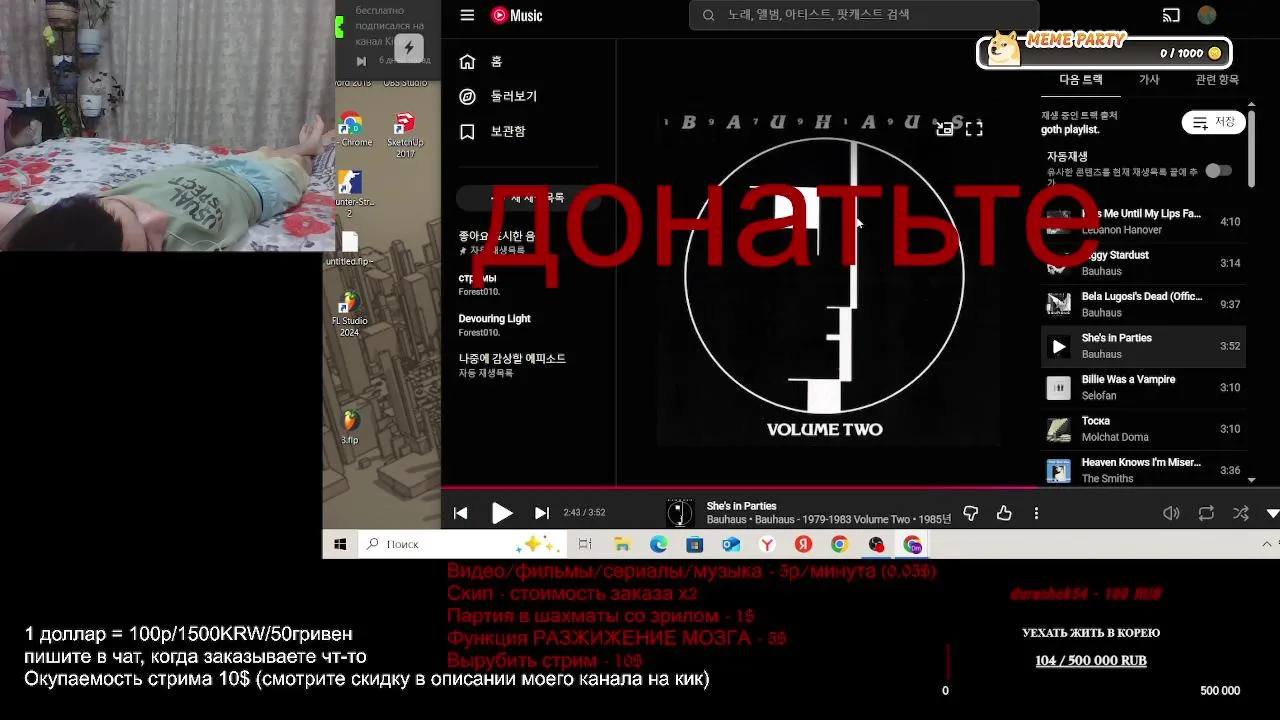Enter fullscreen from the album art
This screenshot has height=720, width=1280.
pos(974,128)
